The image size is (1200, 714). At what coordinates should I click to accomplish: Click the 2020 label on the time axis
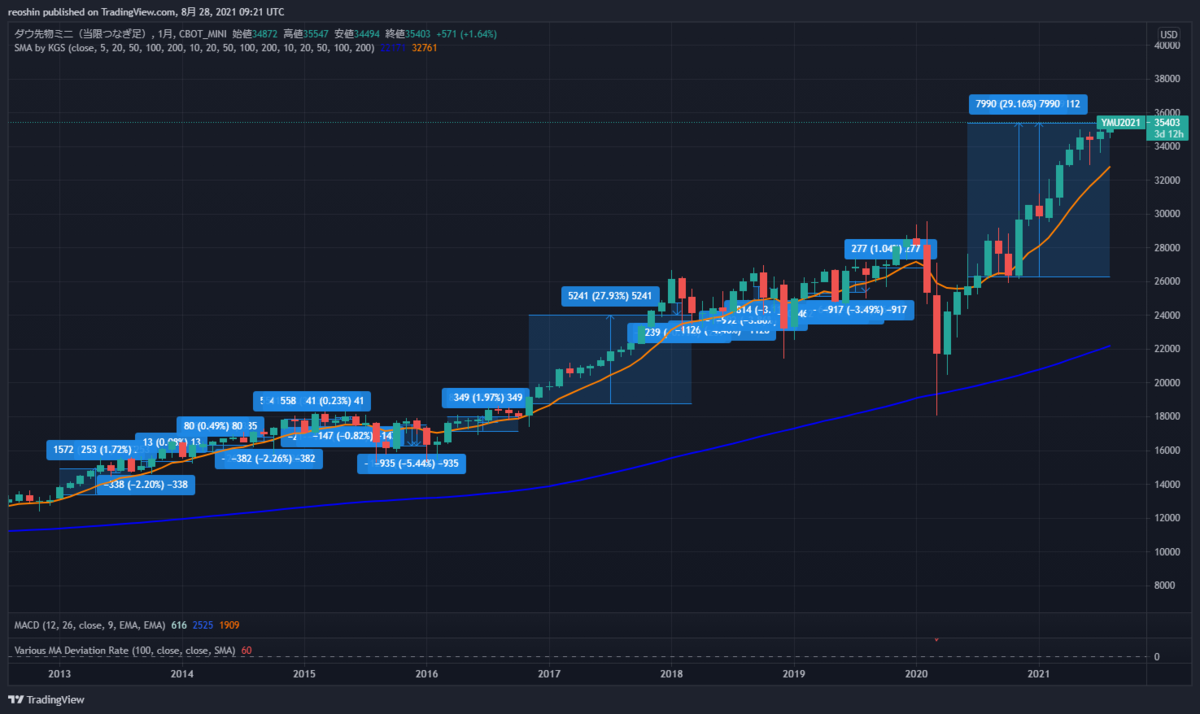(x=917, y=674)
